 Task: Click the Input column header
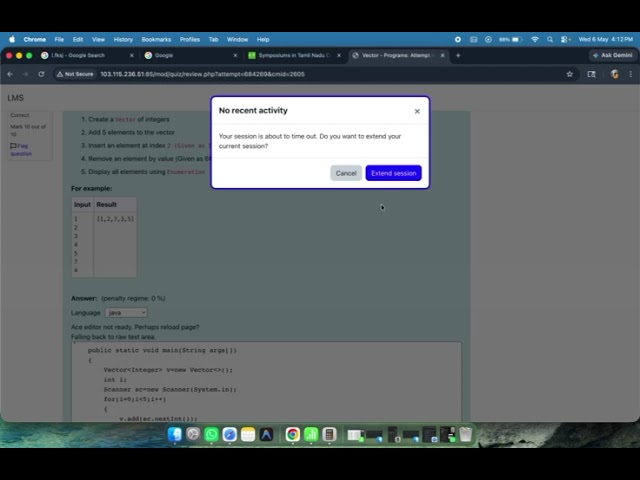click(x=82, y=204)
